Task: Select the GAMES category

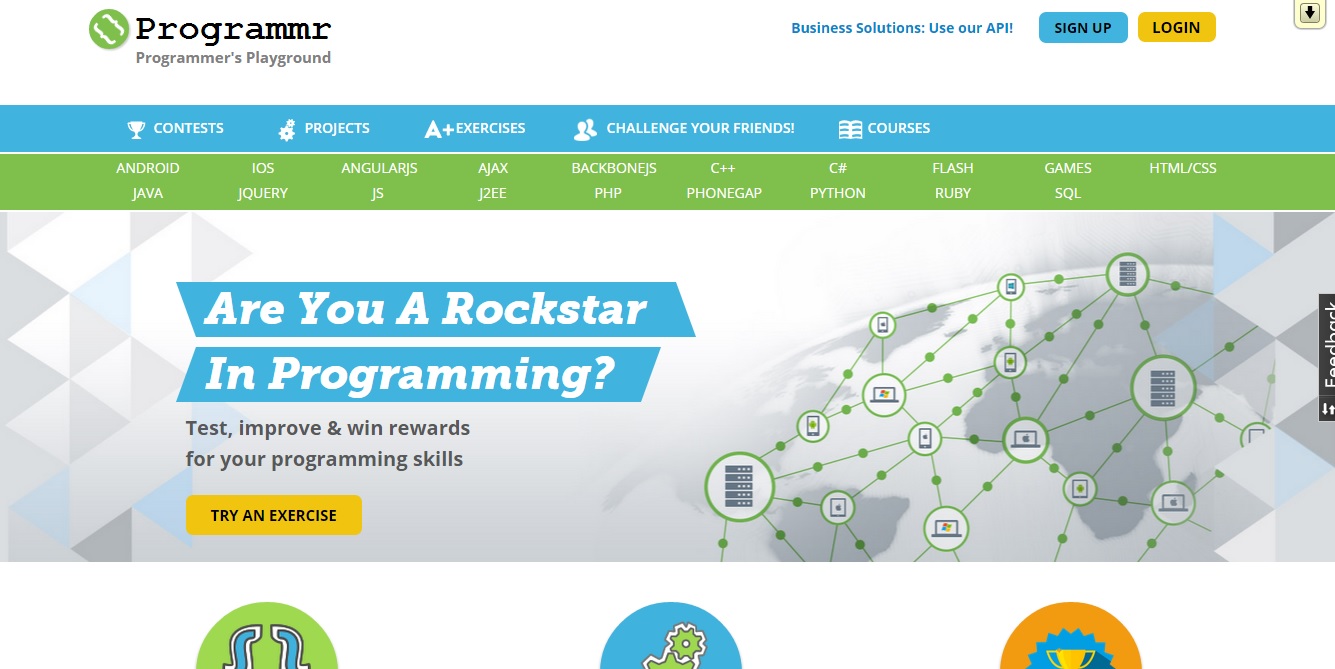Action: [1068, 168]
